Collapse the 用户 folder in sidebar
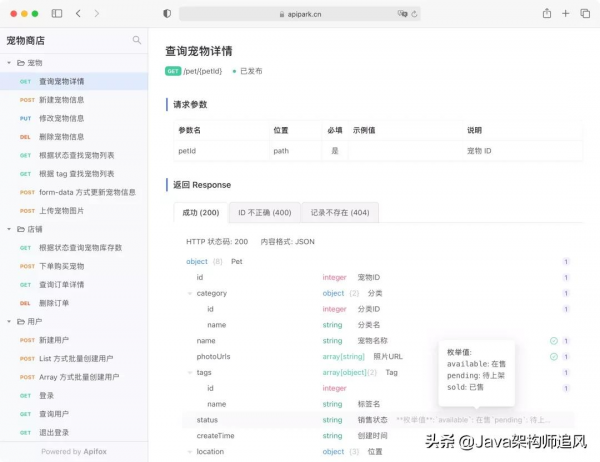Image resolution: width=600 pixels, height=462 pixels. pyautogui.click(x=9, y=322)
